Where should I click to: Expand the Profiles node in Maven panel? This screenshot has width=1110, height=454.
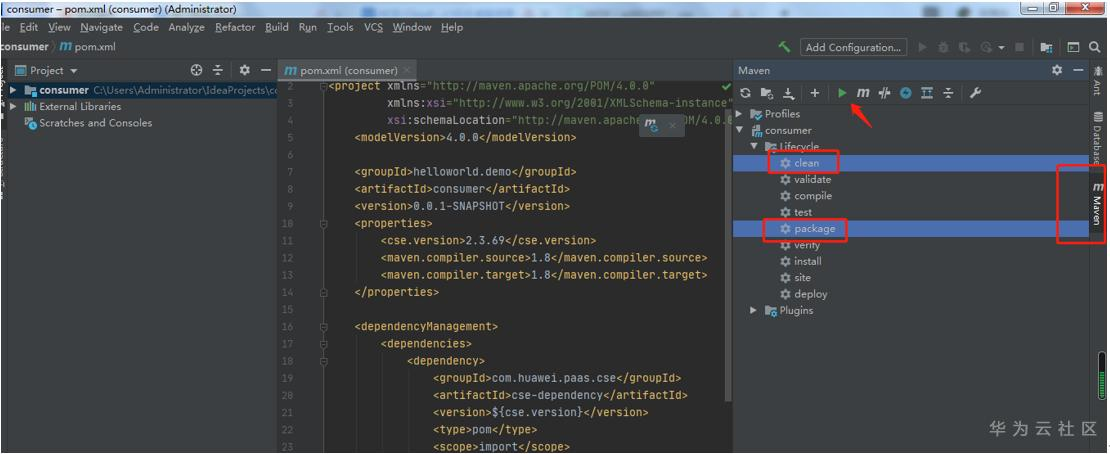tap(740, 114)
